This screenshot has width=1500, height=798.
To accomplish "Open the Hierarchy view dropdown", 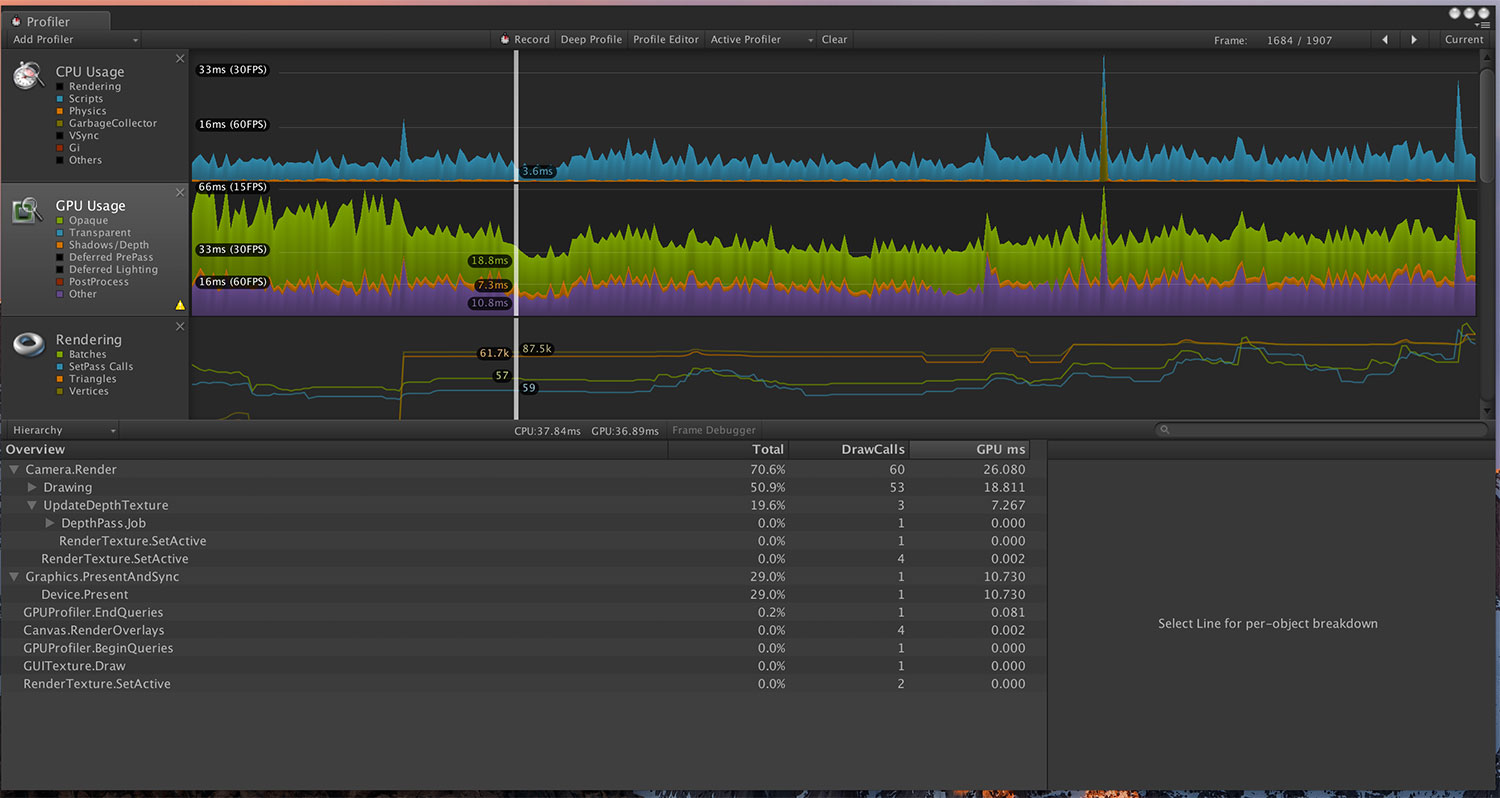I will click(60, 429).
